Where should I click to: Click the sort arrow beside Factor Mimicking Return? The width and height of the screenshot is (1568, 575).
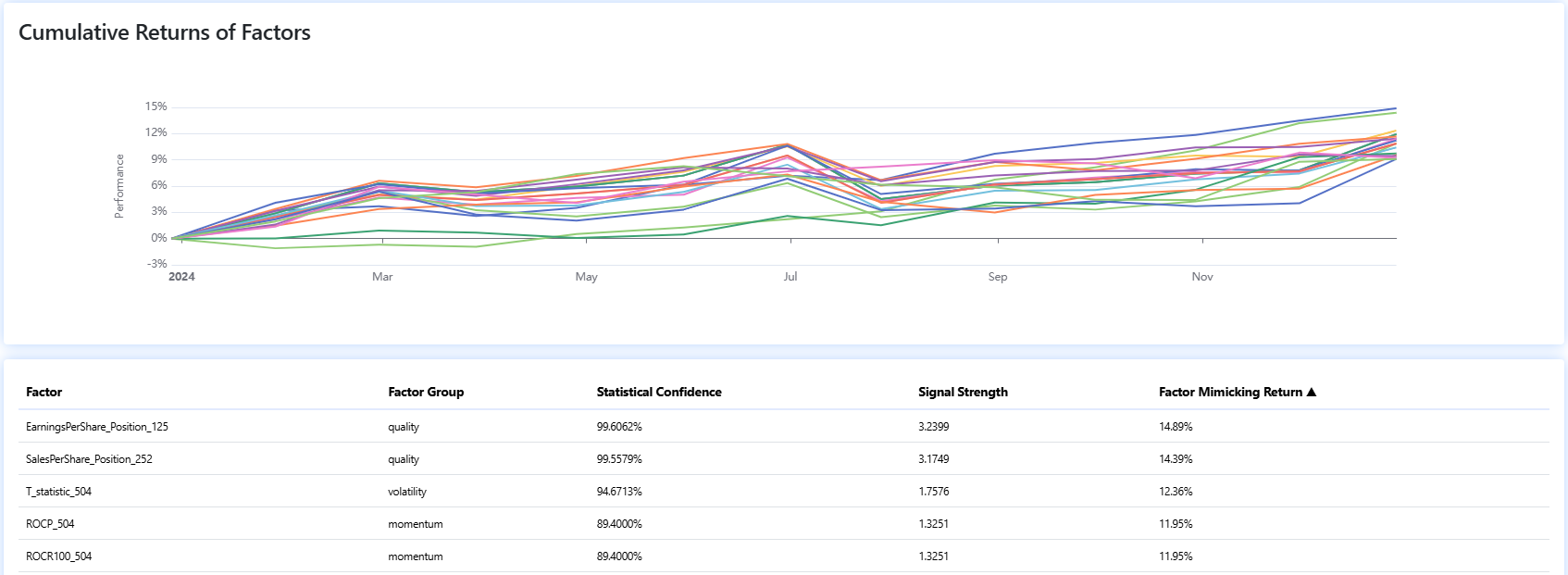point(1311,393)
